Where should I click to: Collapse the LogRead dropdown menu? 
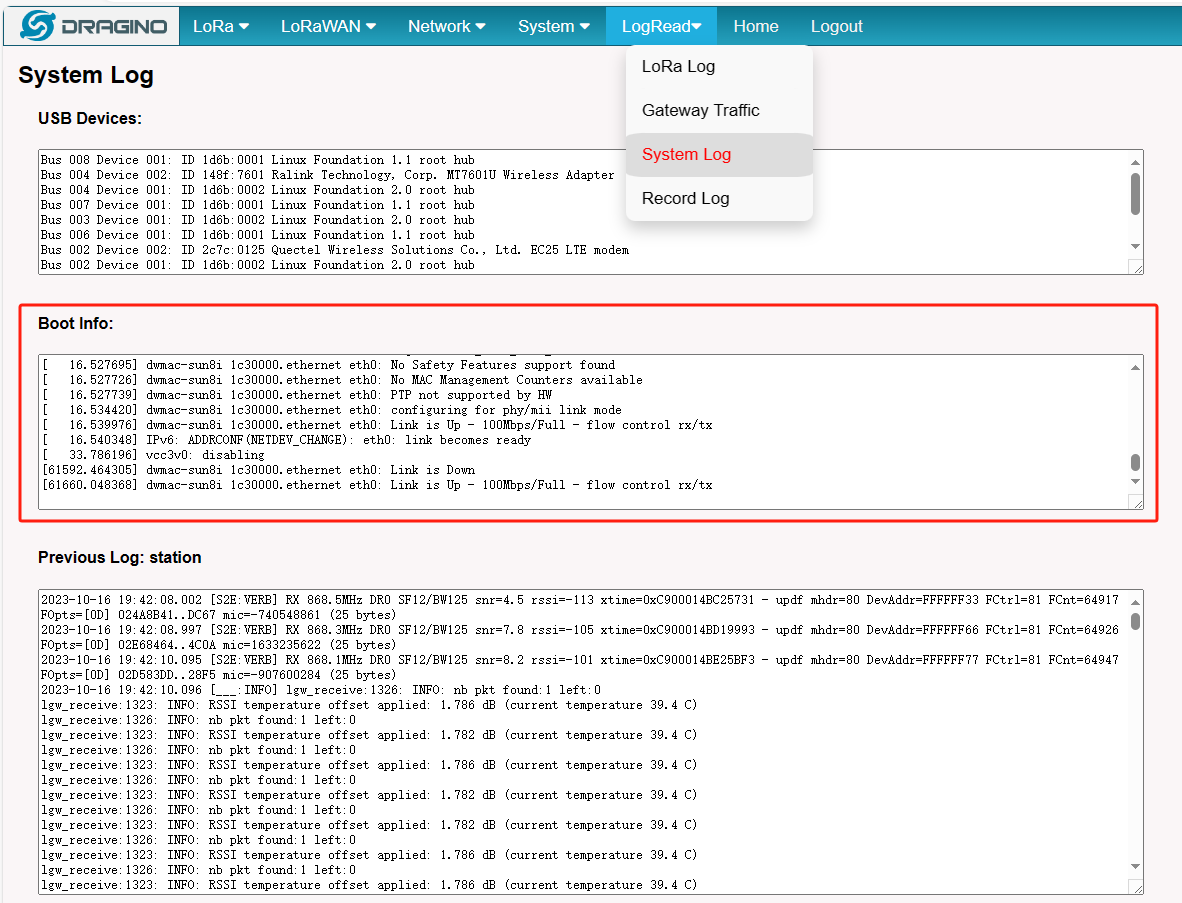click(x=661, y=26)
